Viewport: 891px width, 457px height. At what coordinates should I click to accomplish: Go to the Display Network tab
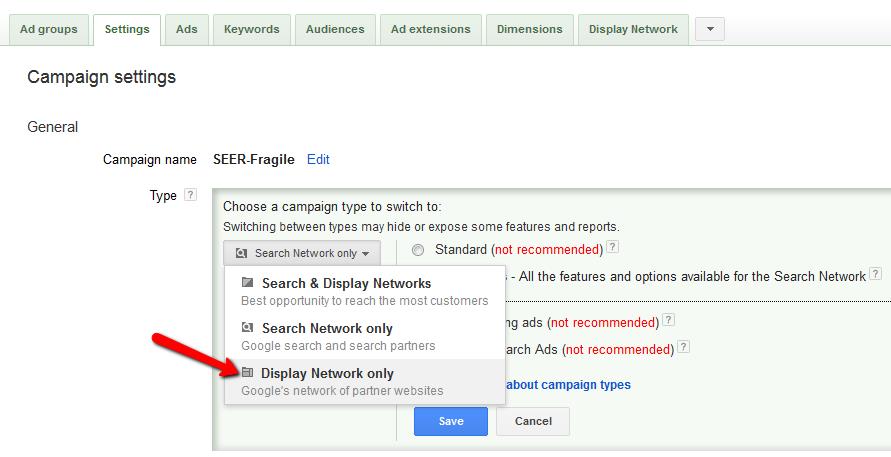coord(633,30)
